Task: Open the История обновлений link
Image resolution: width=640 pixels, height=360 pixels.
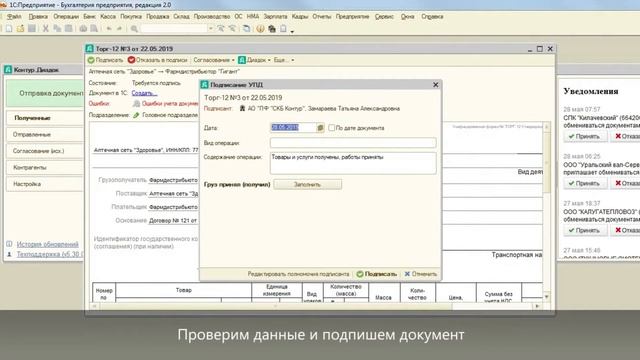Action: [47, 244]
